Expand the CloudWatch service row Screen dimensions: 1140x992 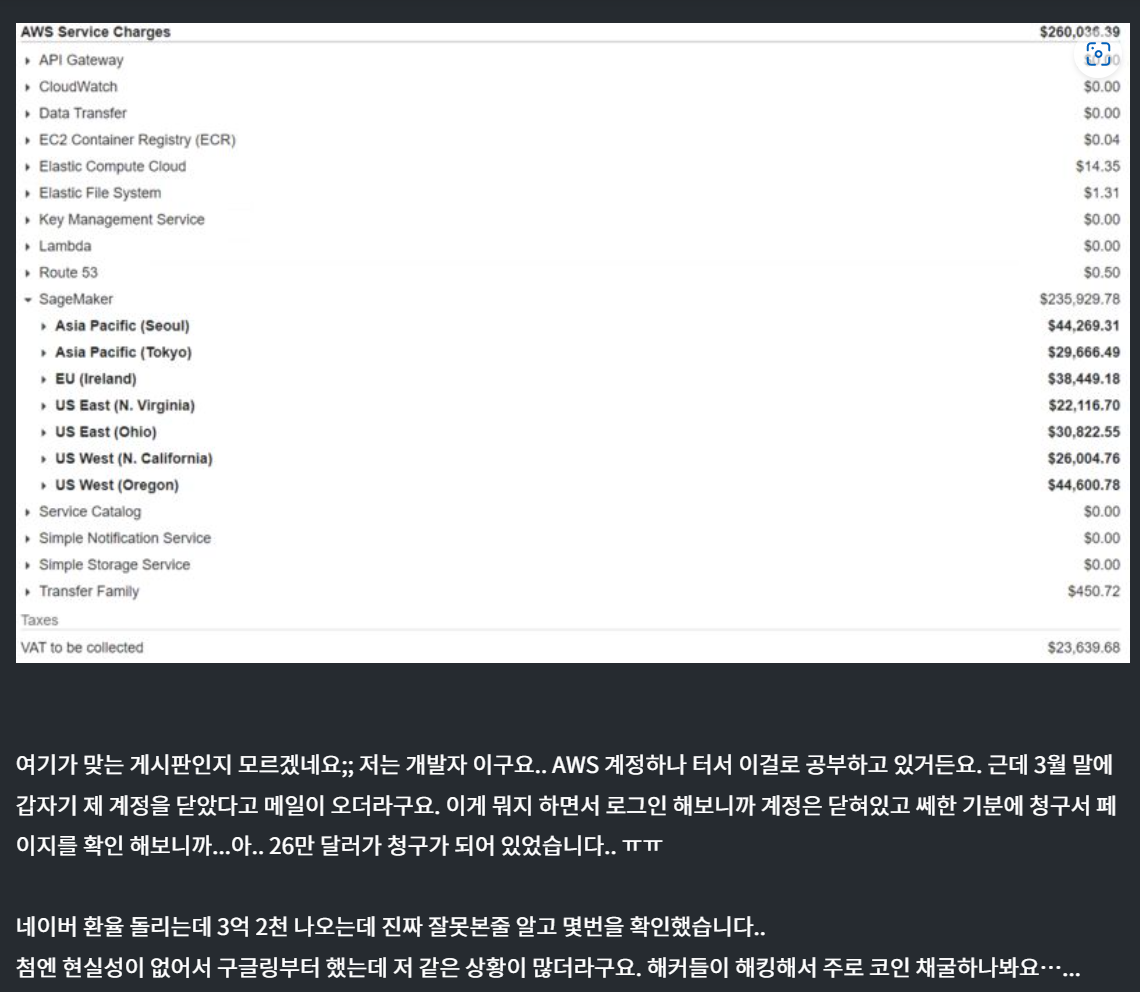pos(28,86)
